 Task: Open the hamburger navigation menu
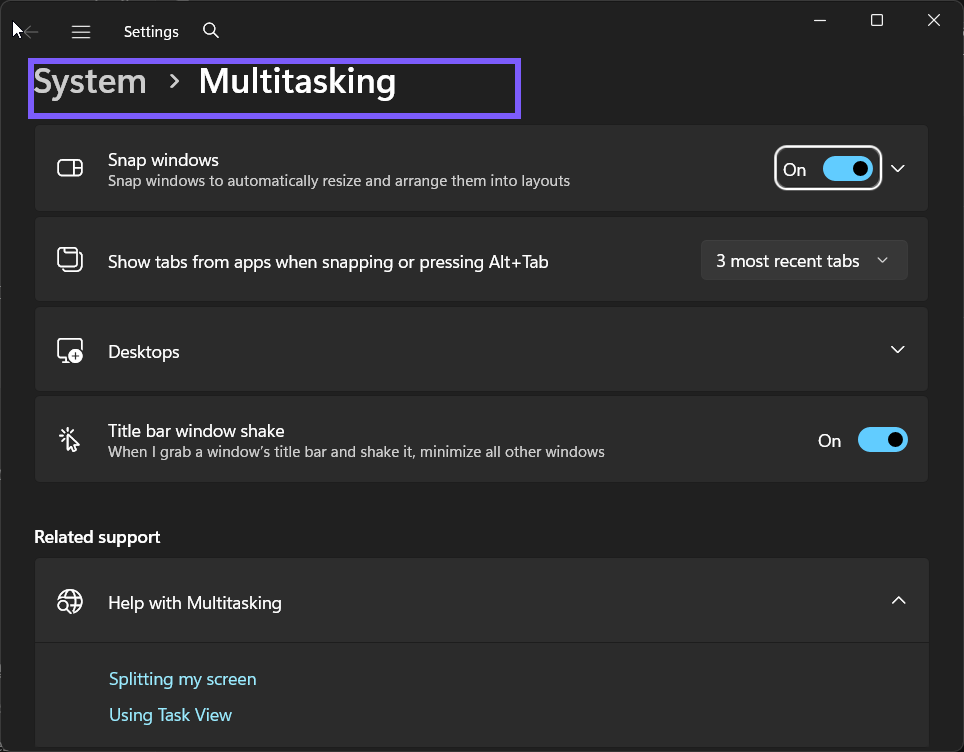(x=81, y=31)
